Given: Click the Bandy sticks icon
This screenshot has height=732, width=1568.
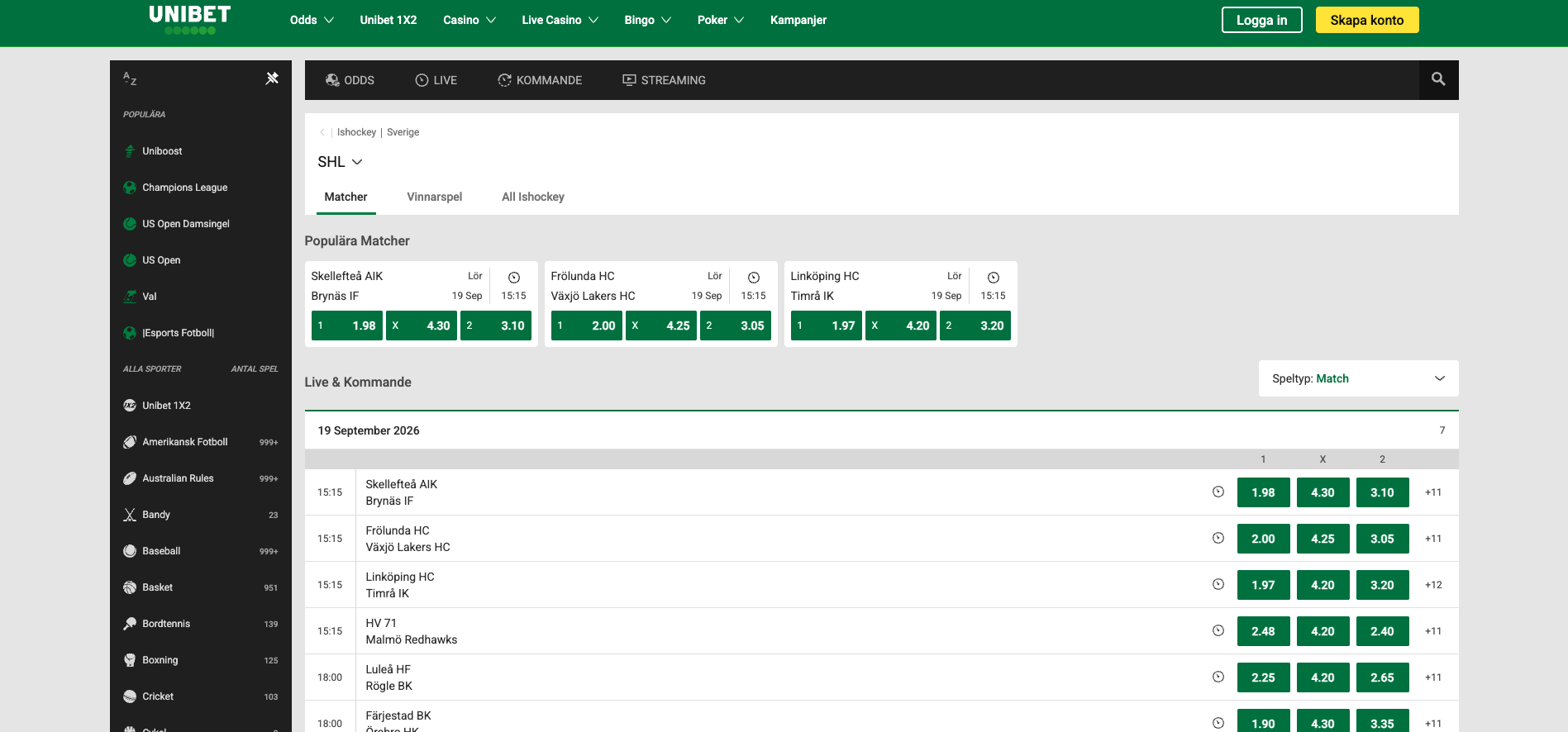Looking at the screenshot, I should coord(130,515).
